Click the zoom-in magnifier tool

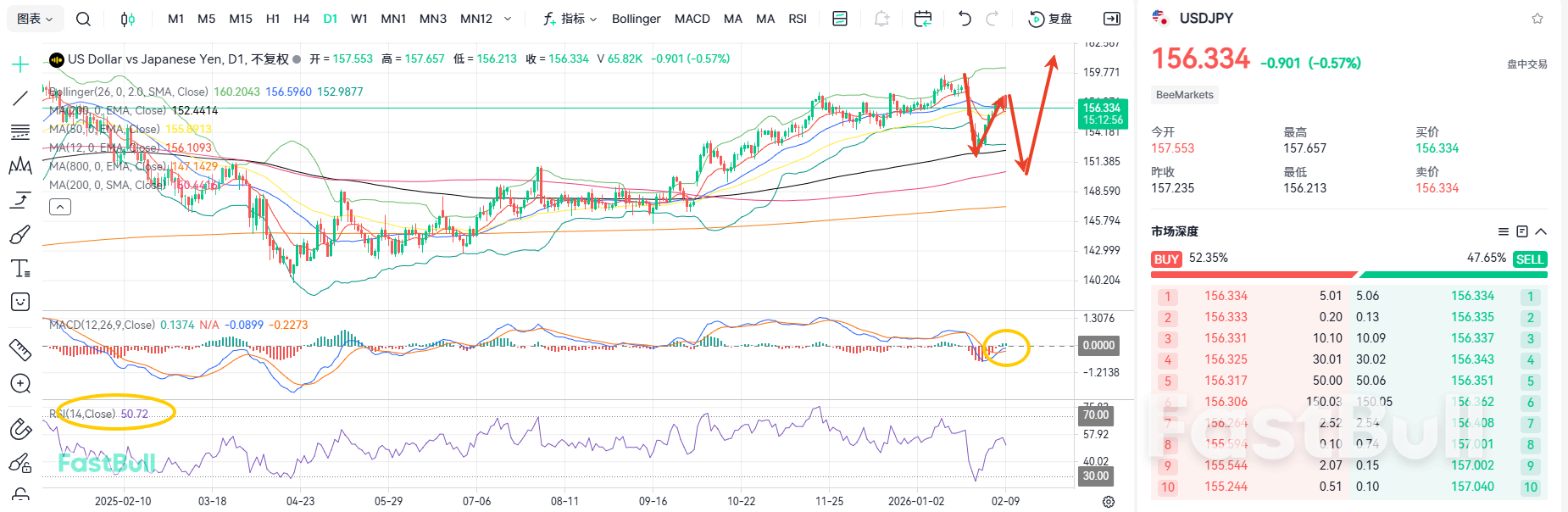[x=20, y=384]
